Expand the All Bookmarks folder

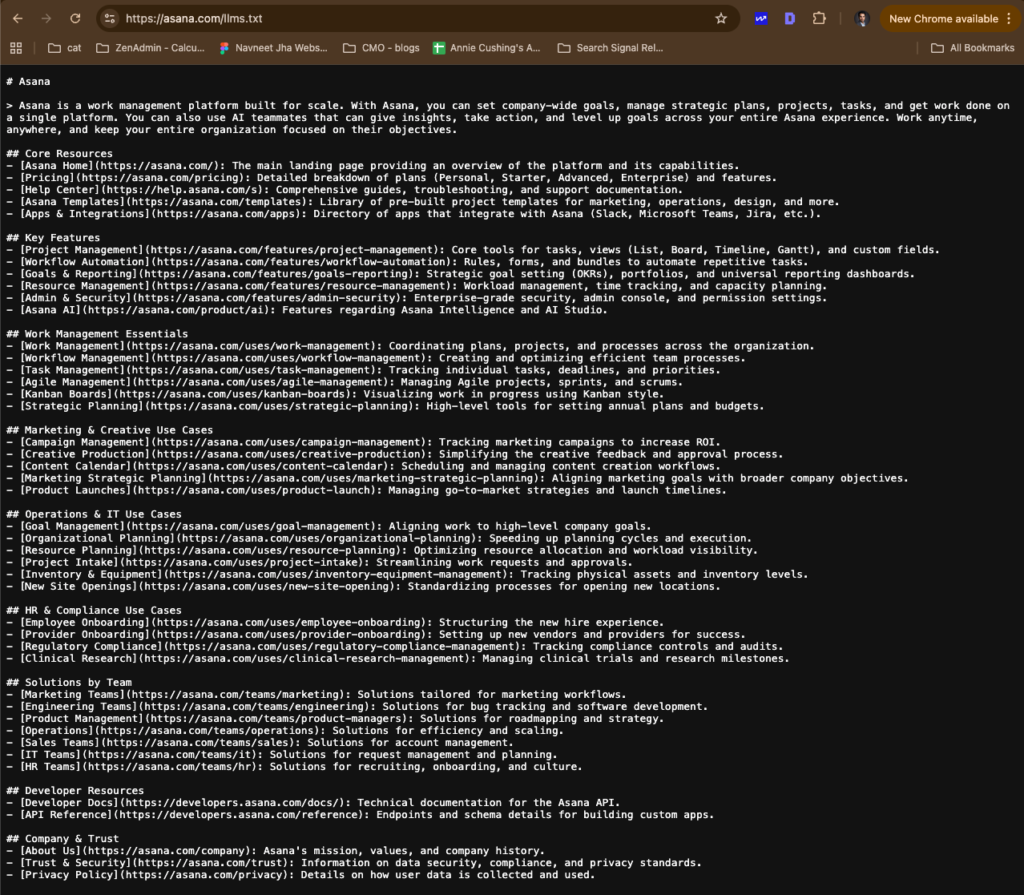click(971, 48)
